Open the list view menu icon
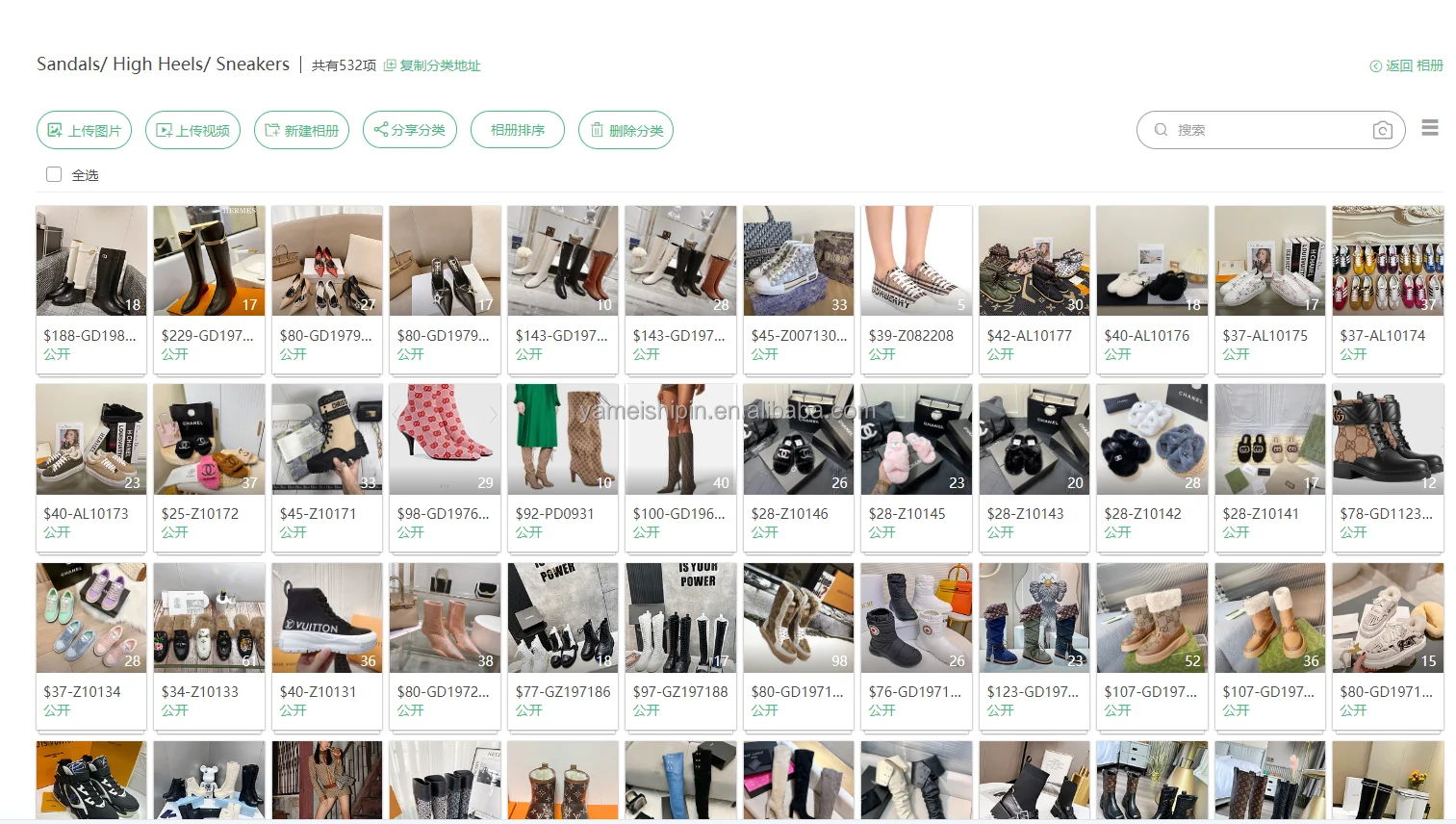 (1430, 128)
